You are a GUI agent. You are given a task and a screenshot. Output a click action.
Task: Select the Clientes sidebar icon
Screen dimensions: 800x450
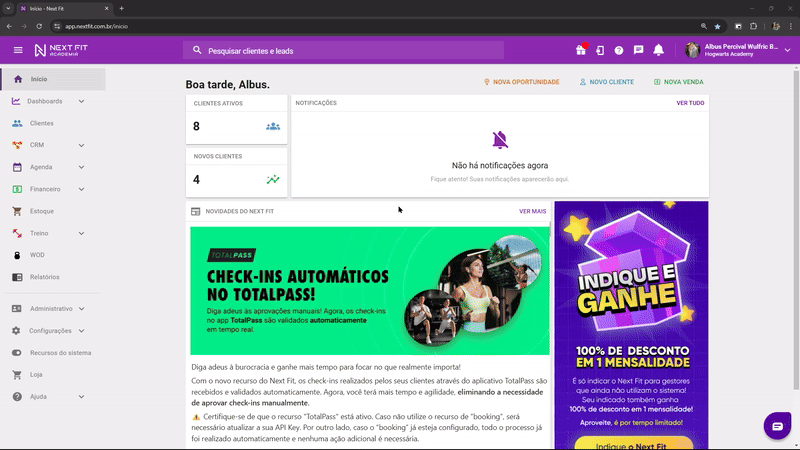(x=17, y=123)
